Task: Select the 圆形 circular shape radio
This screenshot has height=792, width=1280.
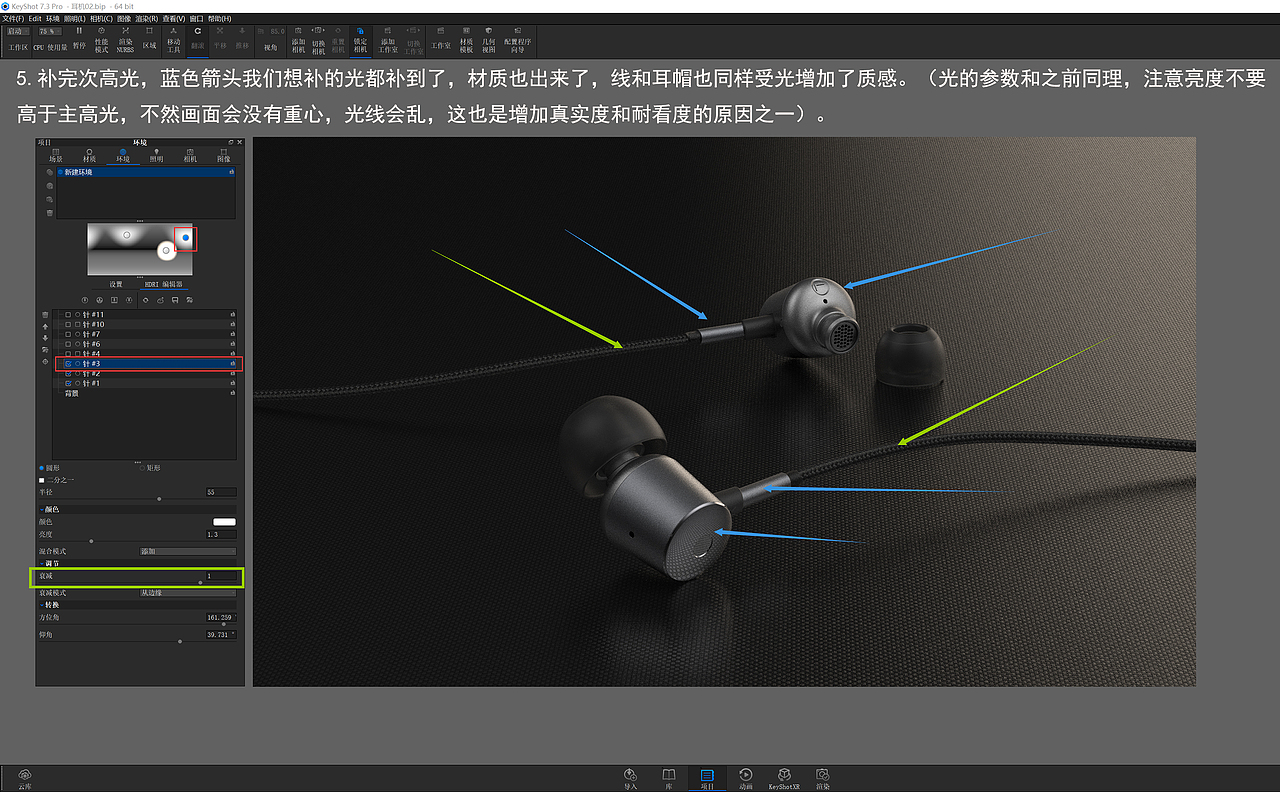Action: point(41,468)
